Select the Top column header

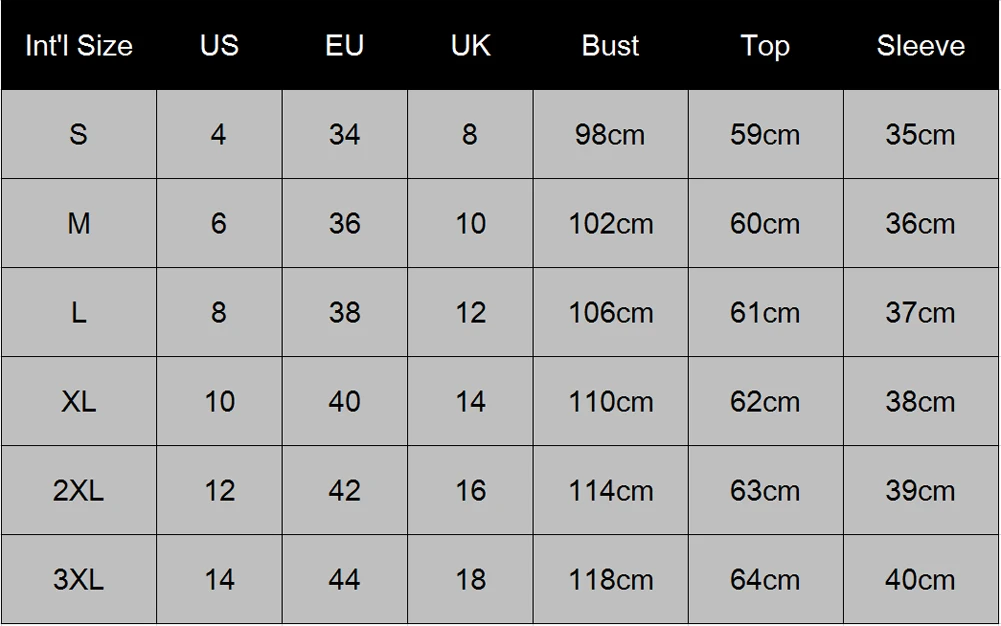(x=765, y=45)
